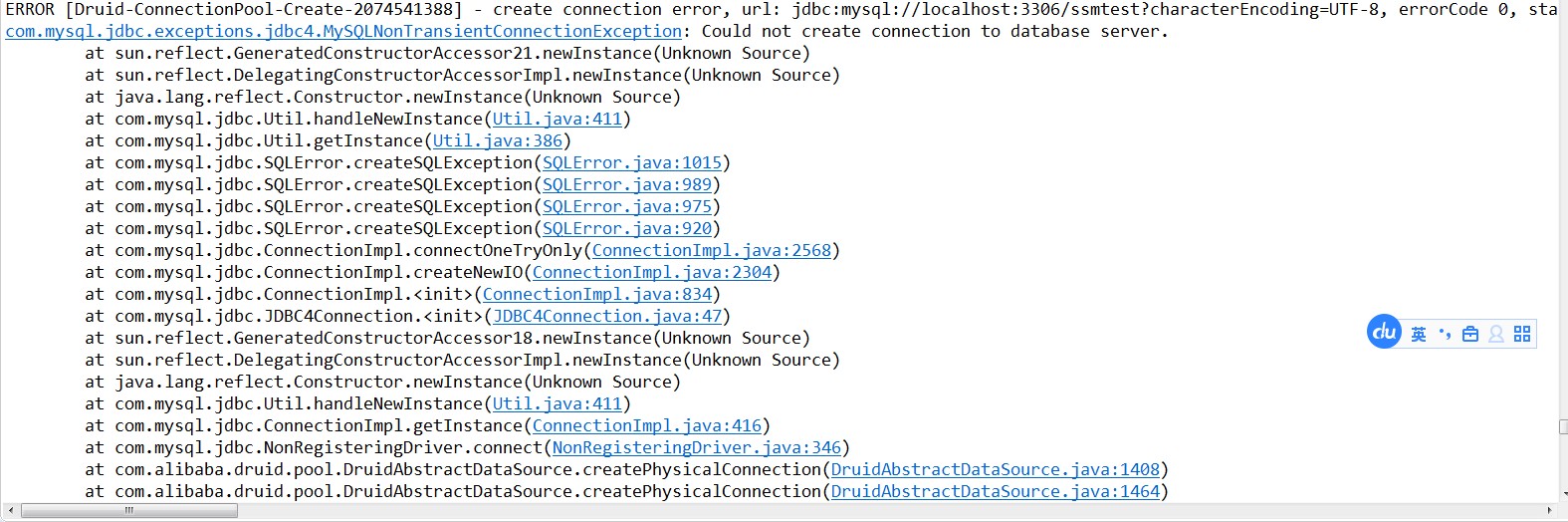This screenshot has height=522, width=1568.
Task: Toggle the punctuation mode icon in IME bar
Action: coord(1445,335)
